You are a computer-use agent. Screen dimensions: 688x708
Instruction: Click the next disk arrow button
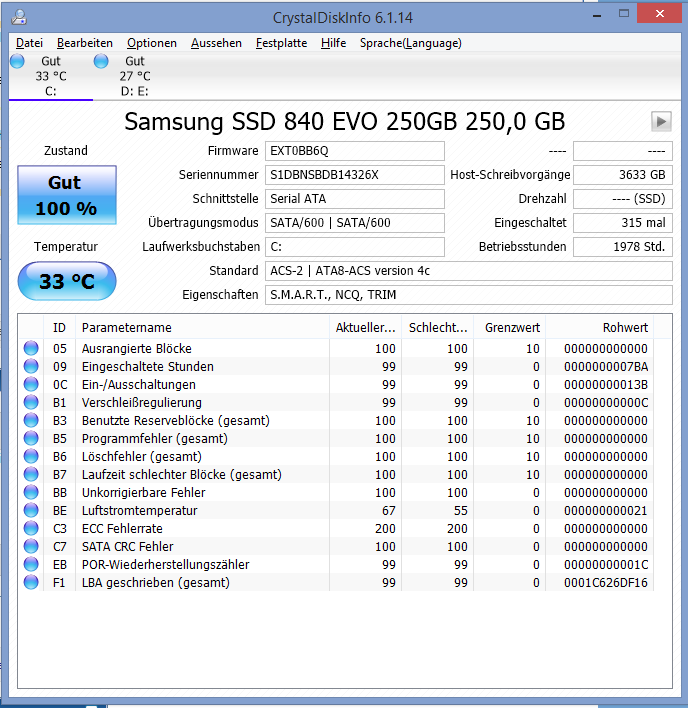pyautogui.click(x=661, y=121)
